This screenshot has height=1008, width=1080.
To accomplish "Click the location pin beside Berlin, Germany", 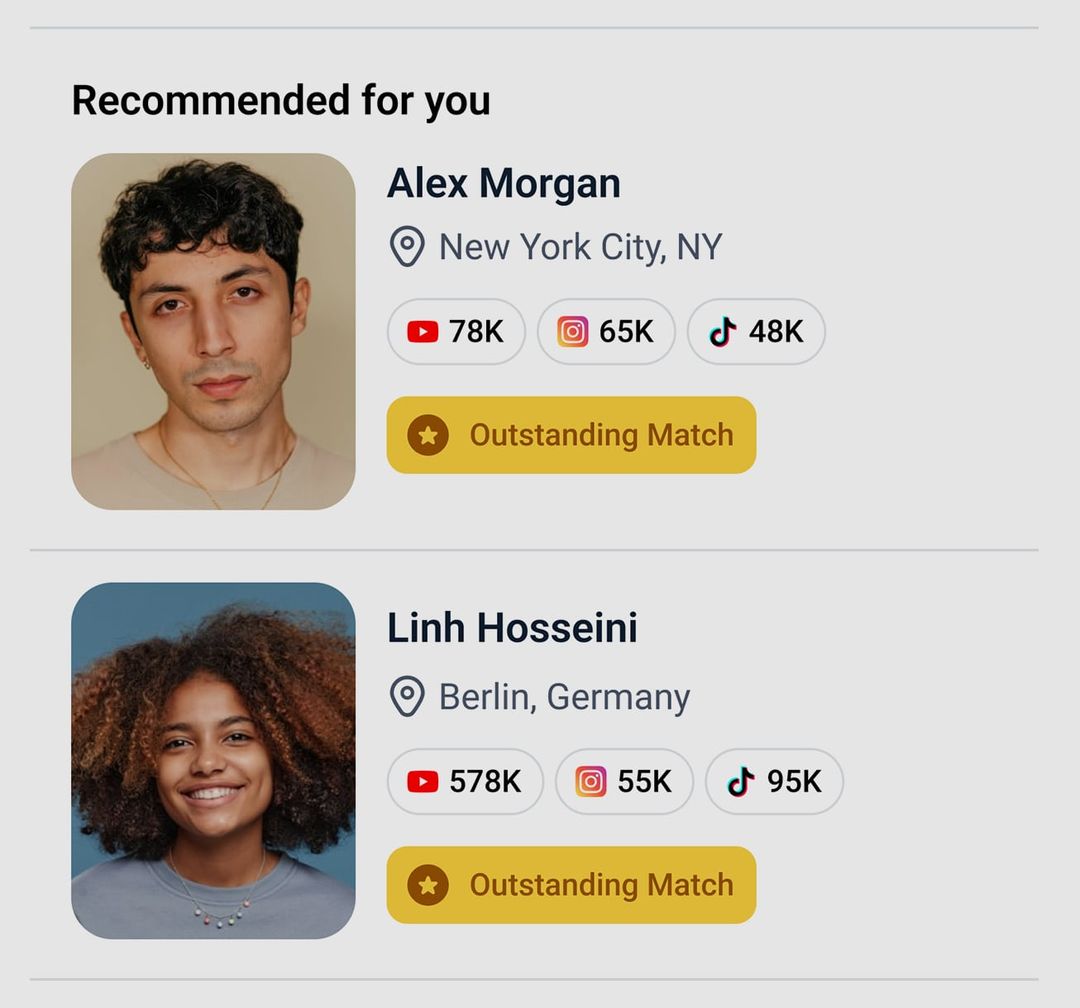I will 404,696.
